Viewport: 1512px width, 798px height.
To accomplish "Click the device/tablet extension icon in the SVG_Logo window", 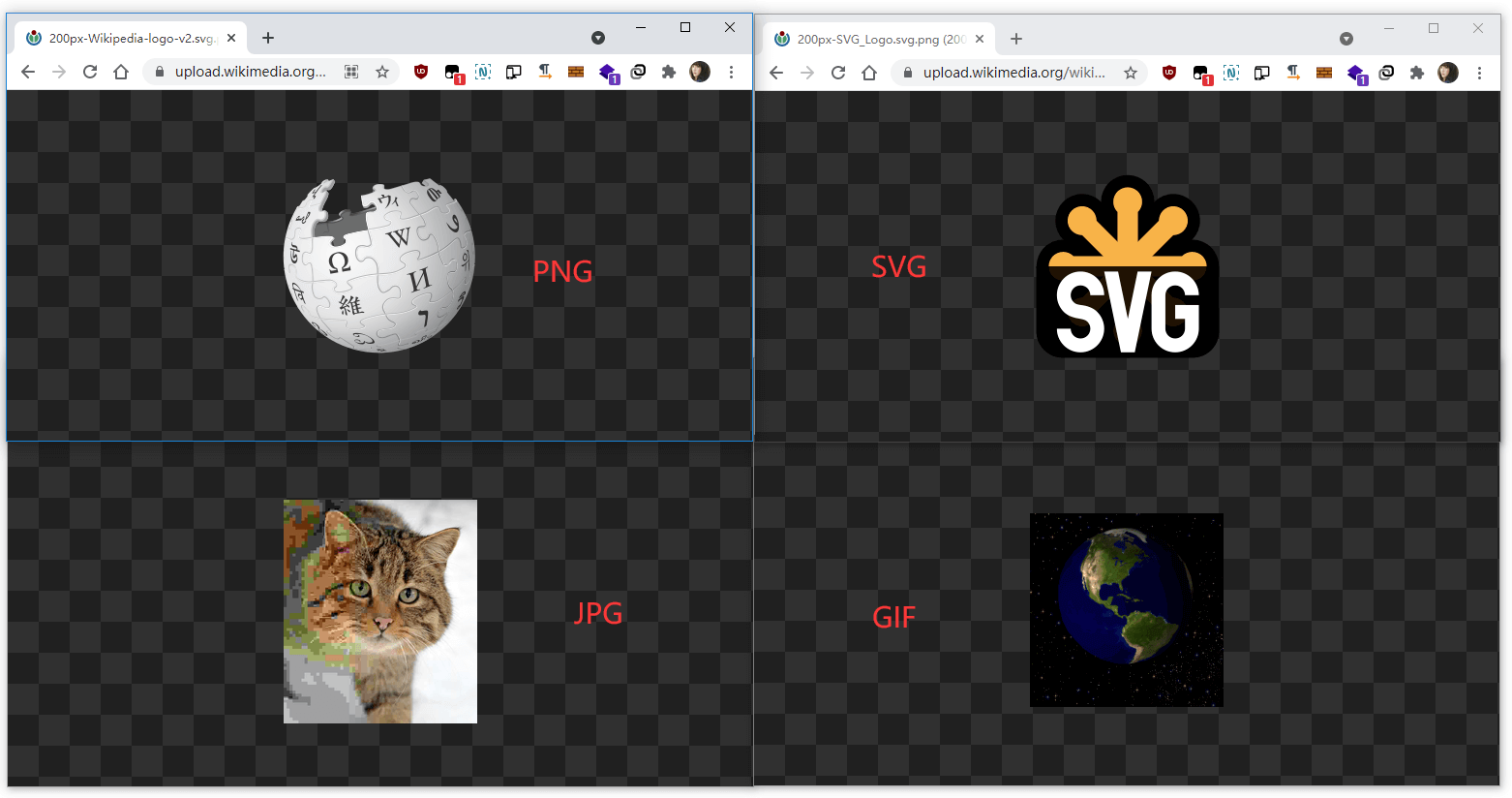I will click(1262, 73).
